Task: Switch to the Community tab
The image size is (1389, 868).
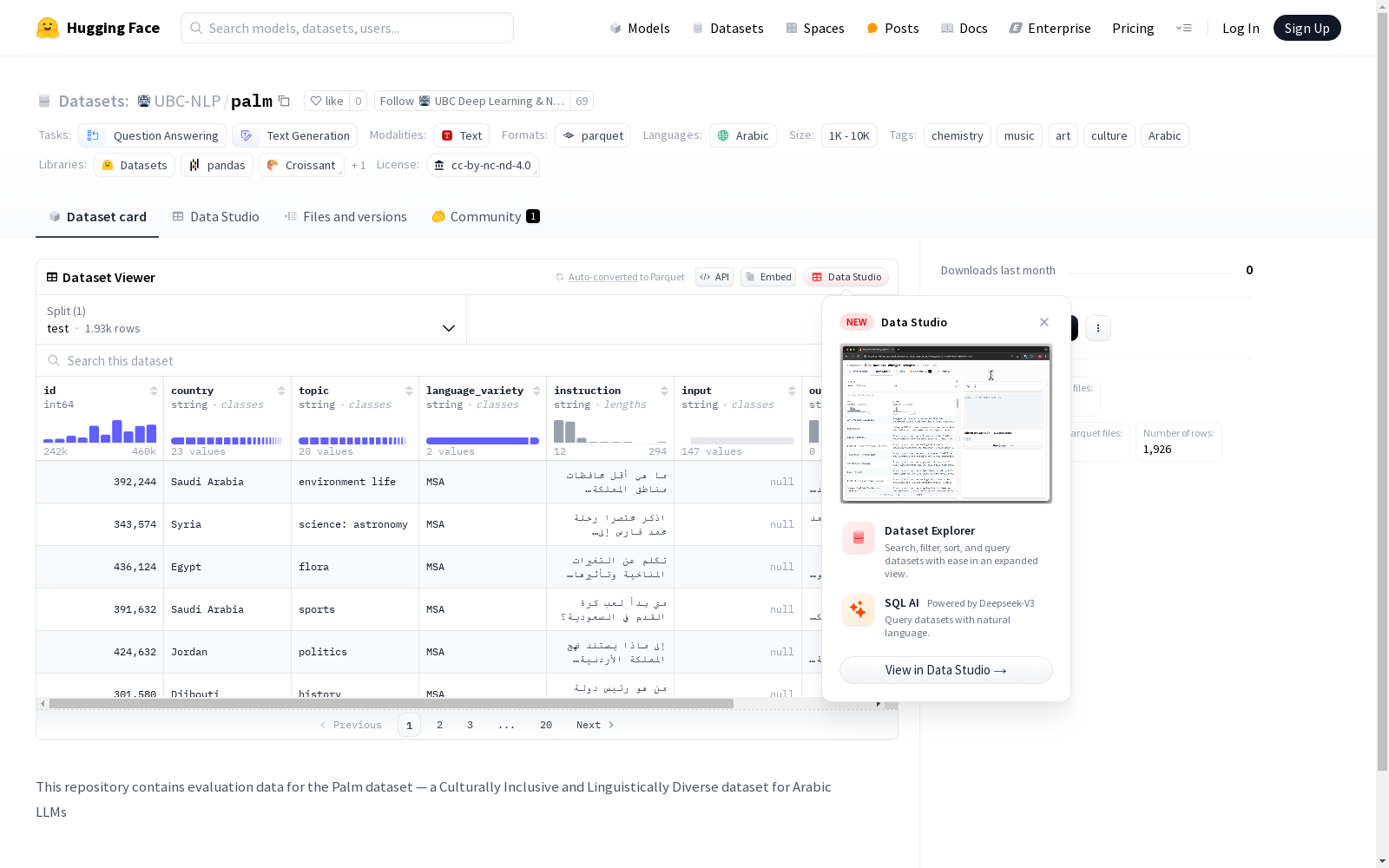Action: [x=485, y=217]
